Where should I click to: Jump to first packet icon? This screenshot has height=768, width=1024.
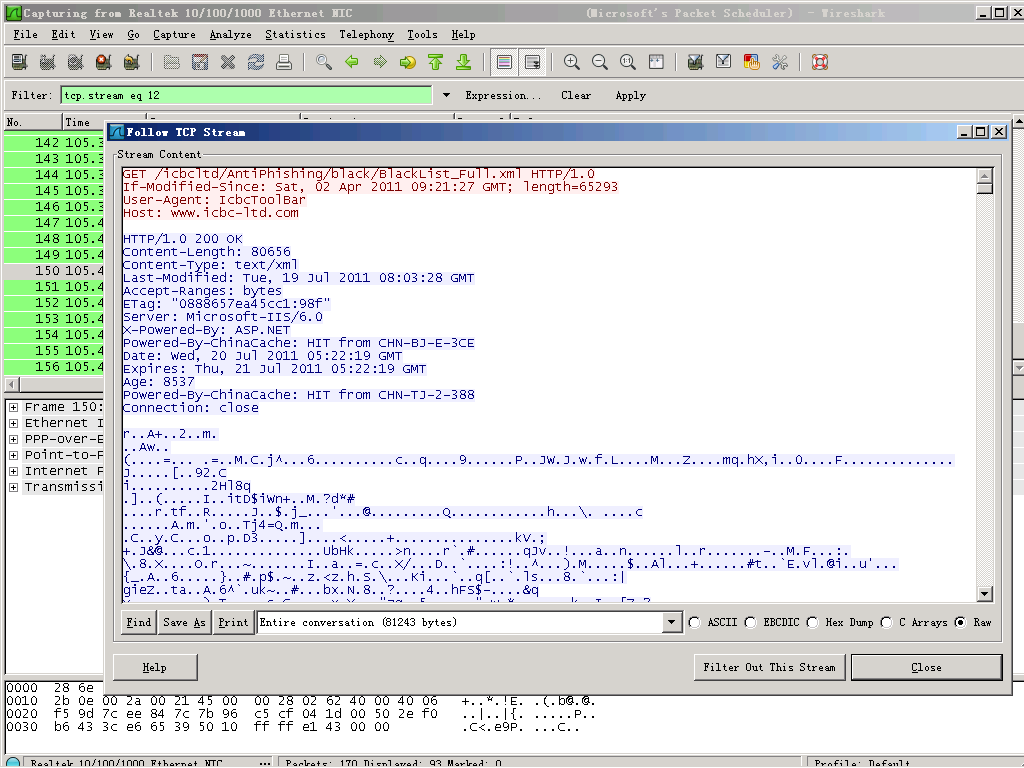[436, 62]
